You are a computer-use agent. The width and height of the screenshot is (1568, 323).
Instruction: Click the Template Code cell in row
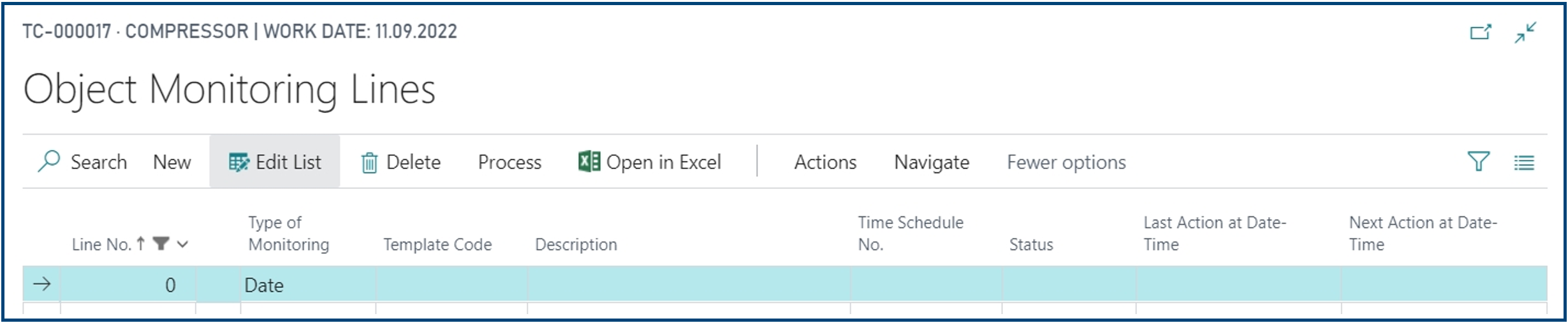coord(451,284)
